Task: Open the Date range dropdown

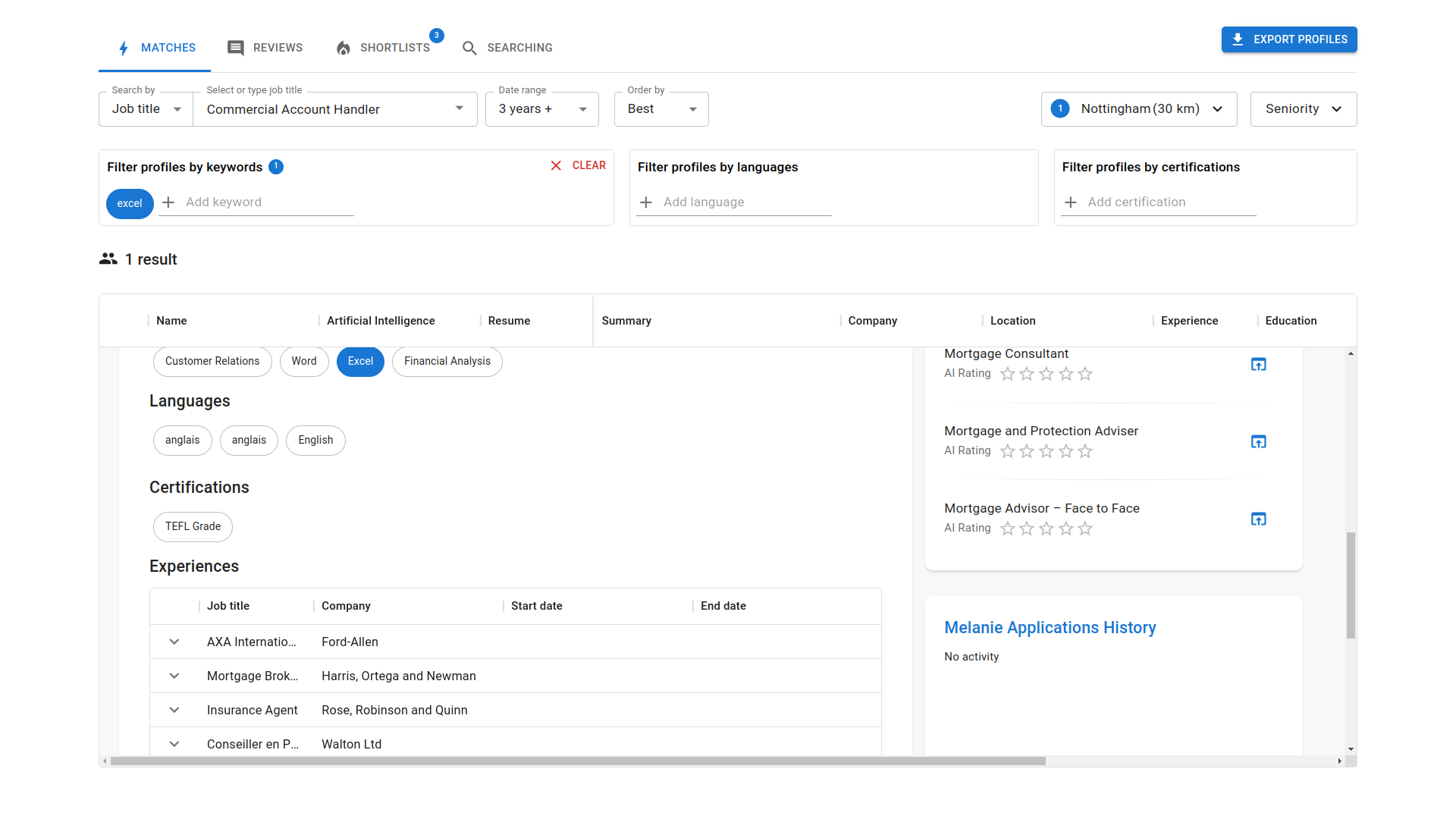Action: point(541,109)
